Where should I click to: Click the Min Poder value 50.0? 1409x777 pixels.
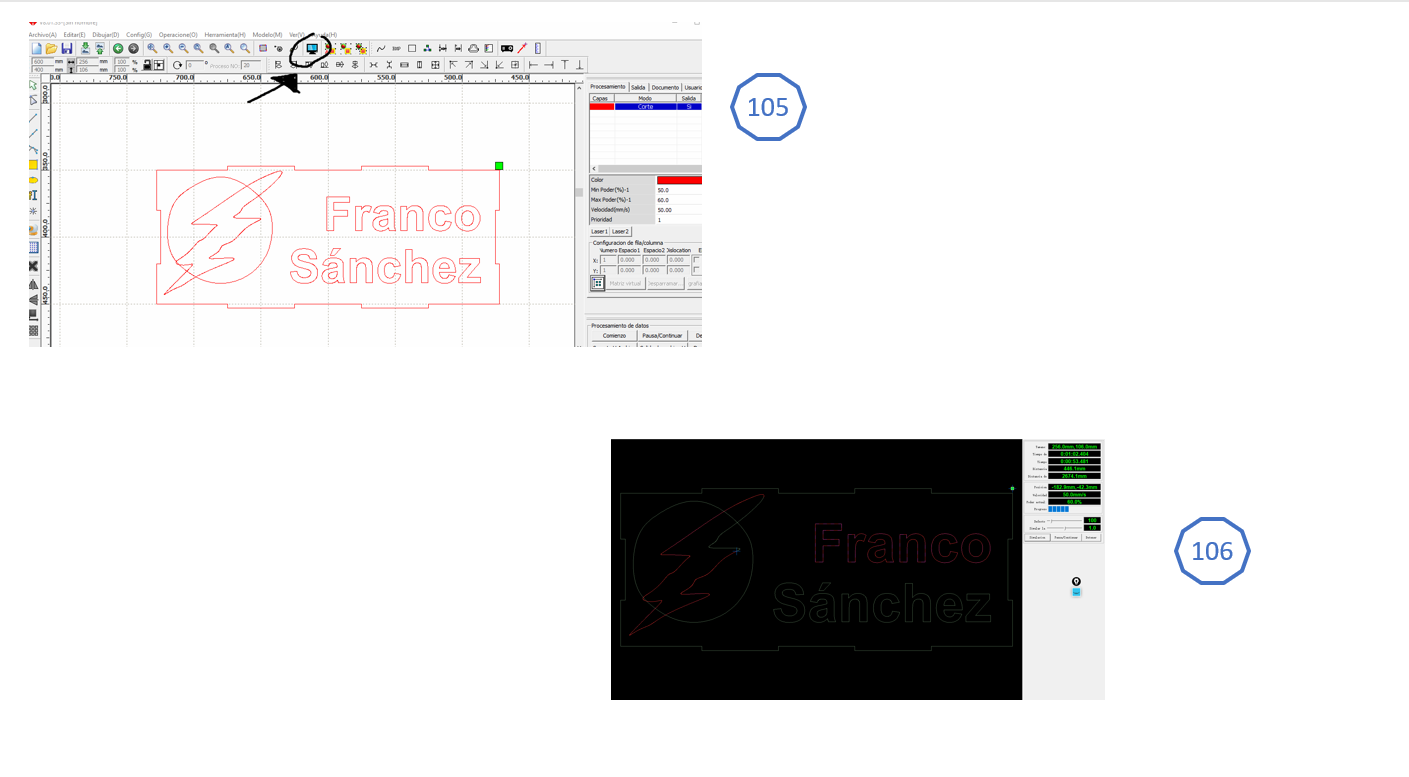[x=679, y=190]
